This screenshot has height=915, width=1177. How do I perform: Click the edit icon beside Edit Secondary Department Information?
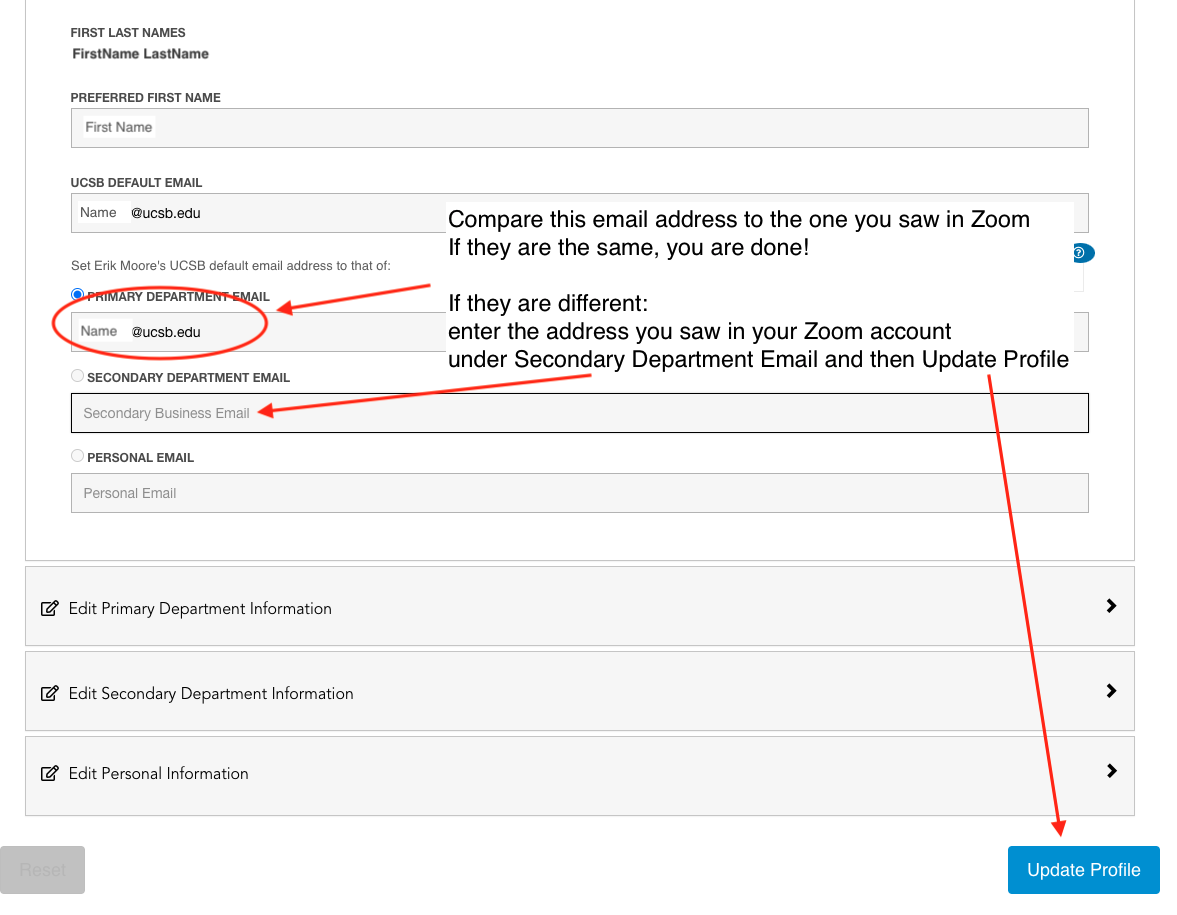pos(50,693)
